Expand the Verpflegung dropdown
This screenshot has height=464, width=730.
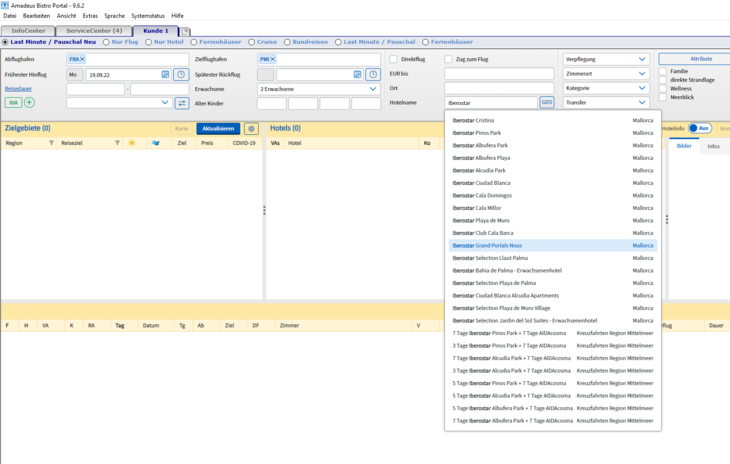(606, 59)
